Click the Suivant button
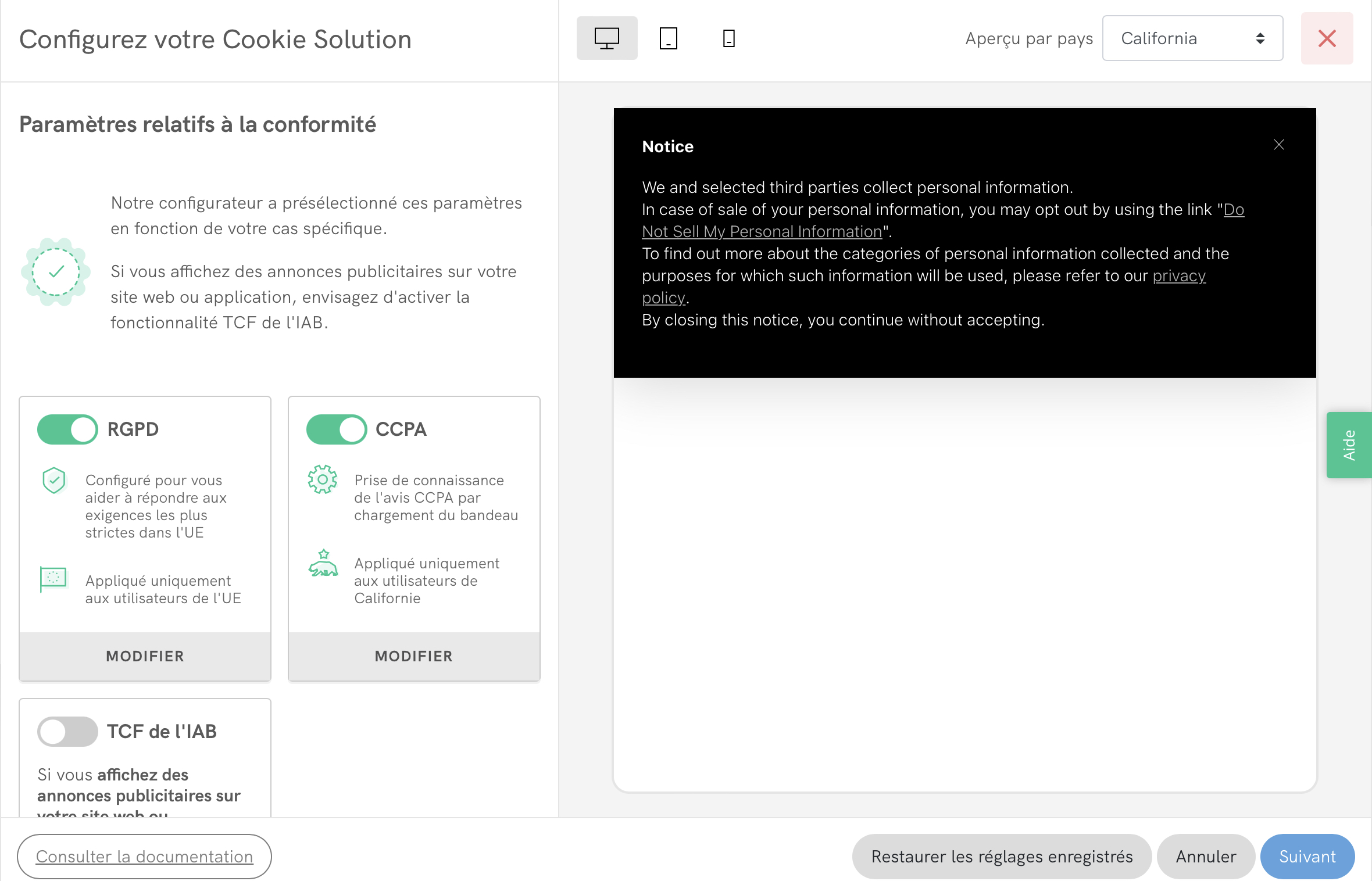The height and width of the screenshot is (881, 1372). pyautogui.click(x=1307, y=857)
